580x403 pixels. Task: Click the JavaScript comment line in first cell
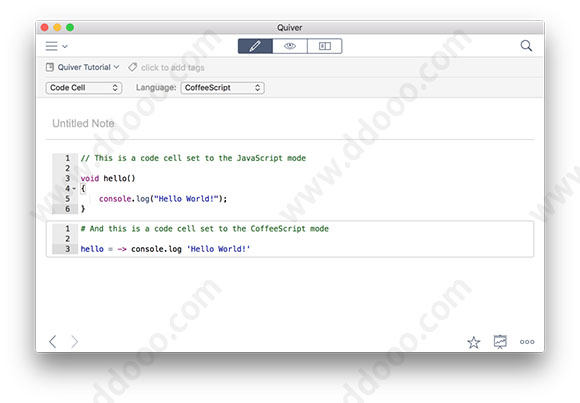tap(193, 158)
